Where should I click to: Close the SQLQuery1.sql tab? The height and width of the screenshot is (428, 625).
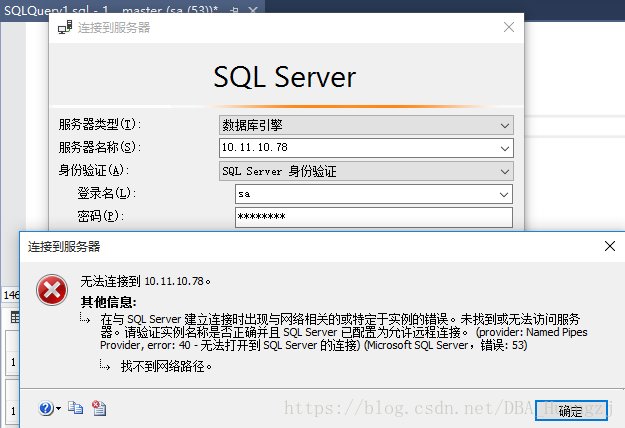click(253, 10)
